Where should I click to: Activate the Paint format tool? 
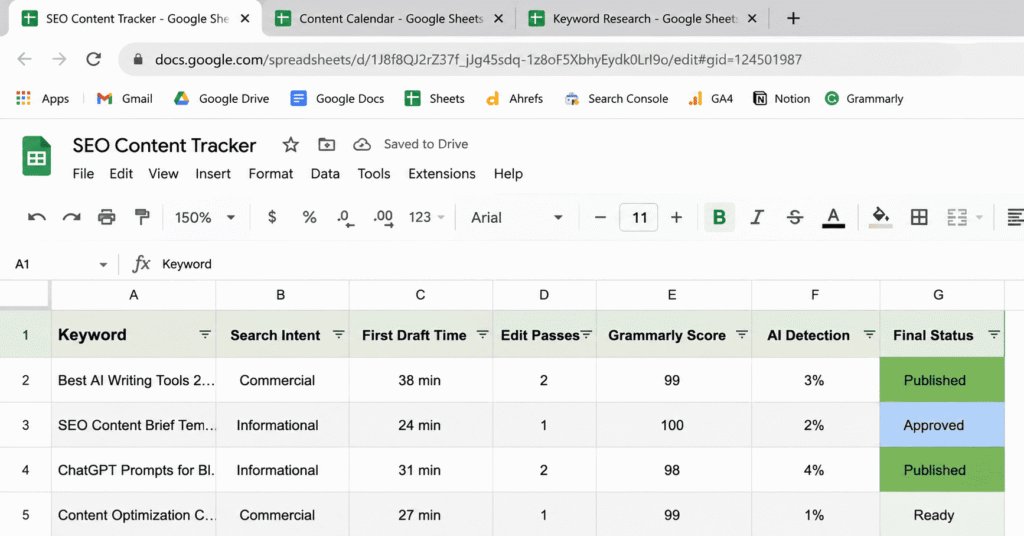(142, 217)
